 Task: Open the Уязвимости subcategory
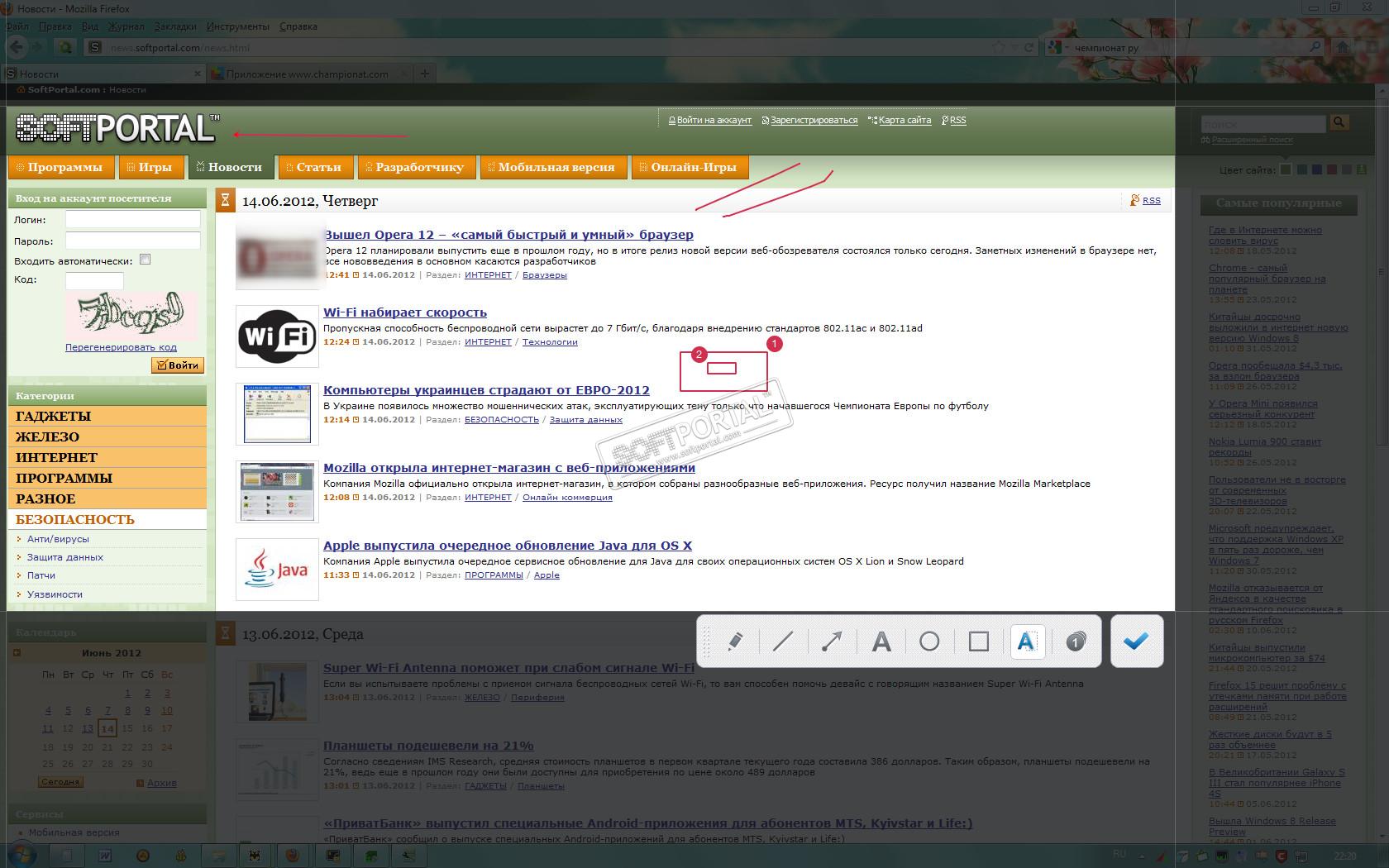[x=55, y=594]
